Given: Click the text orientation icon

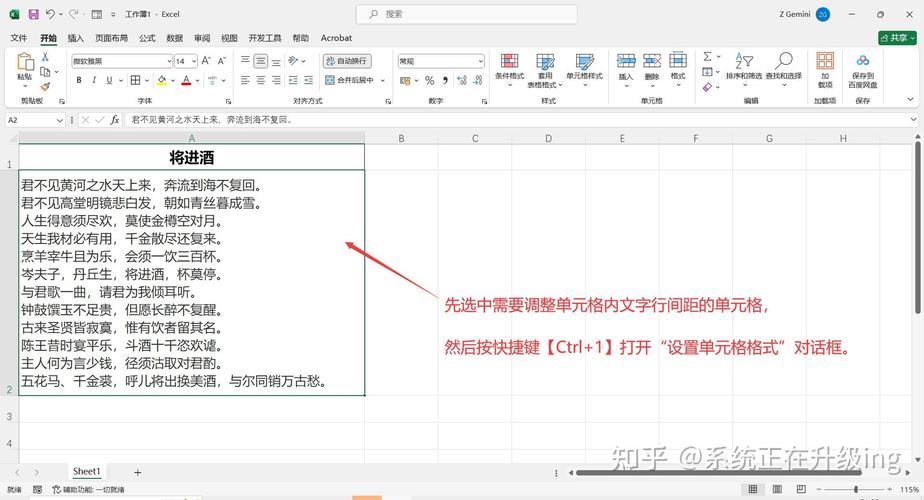Looking at the screenshot, I should [293, 61].
